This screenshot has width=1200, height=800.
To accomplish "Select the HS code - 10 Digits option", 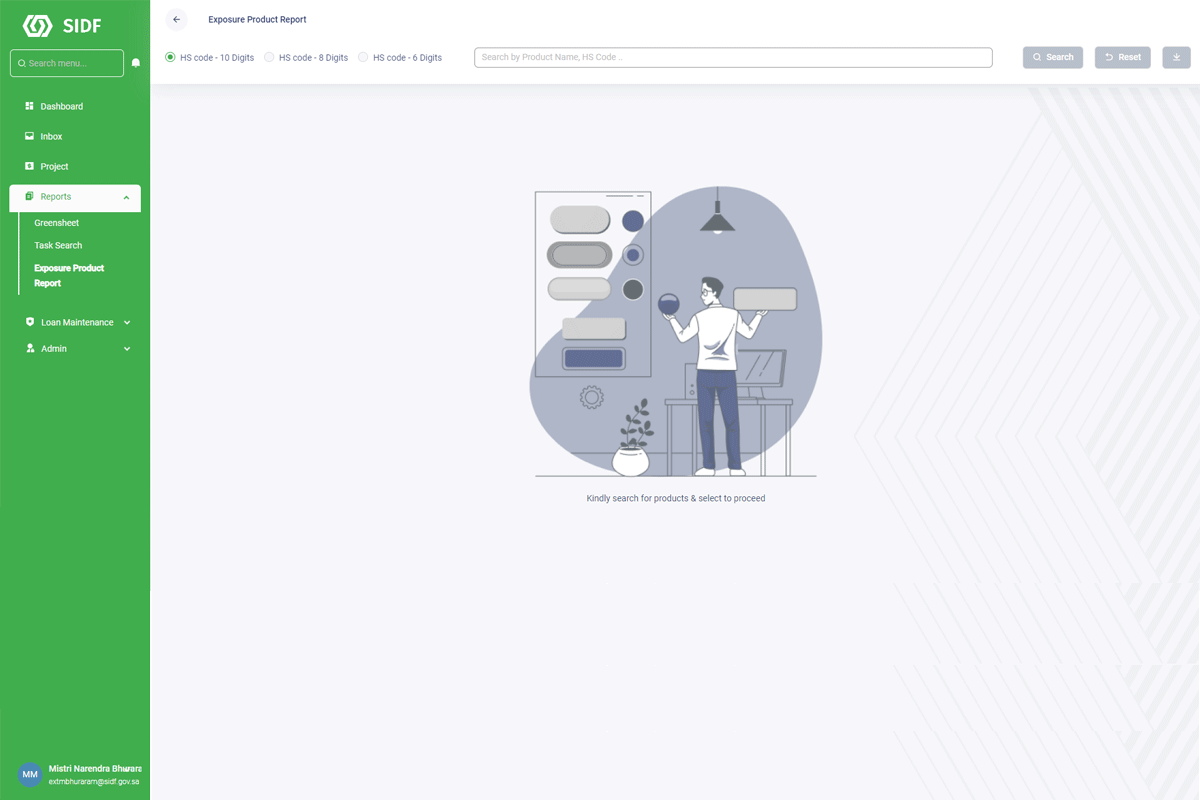I will coord(169,57).
